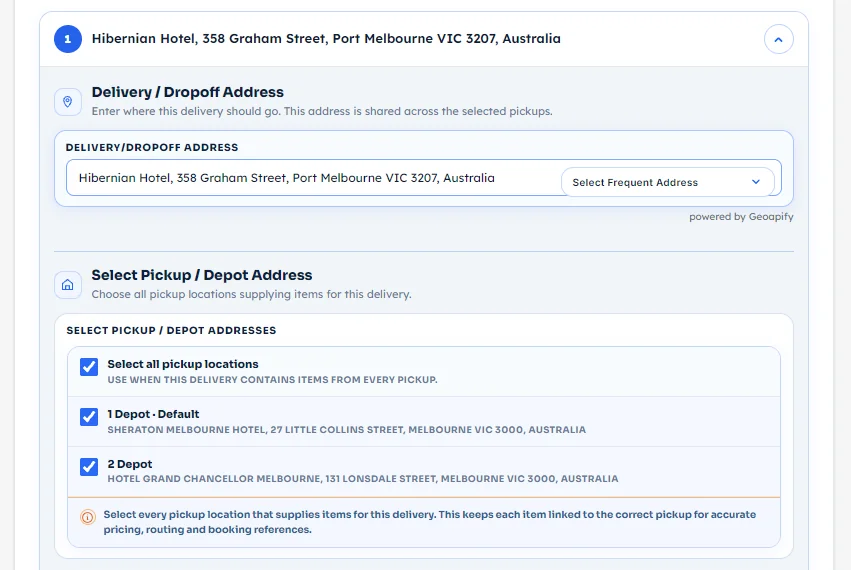Click the Hibernian Hotel header address title
The width and height of the screenshot is (851, 570).
326,39
